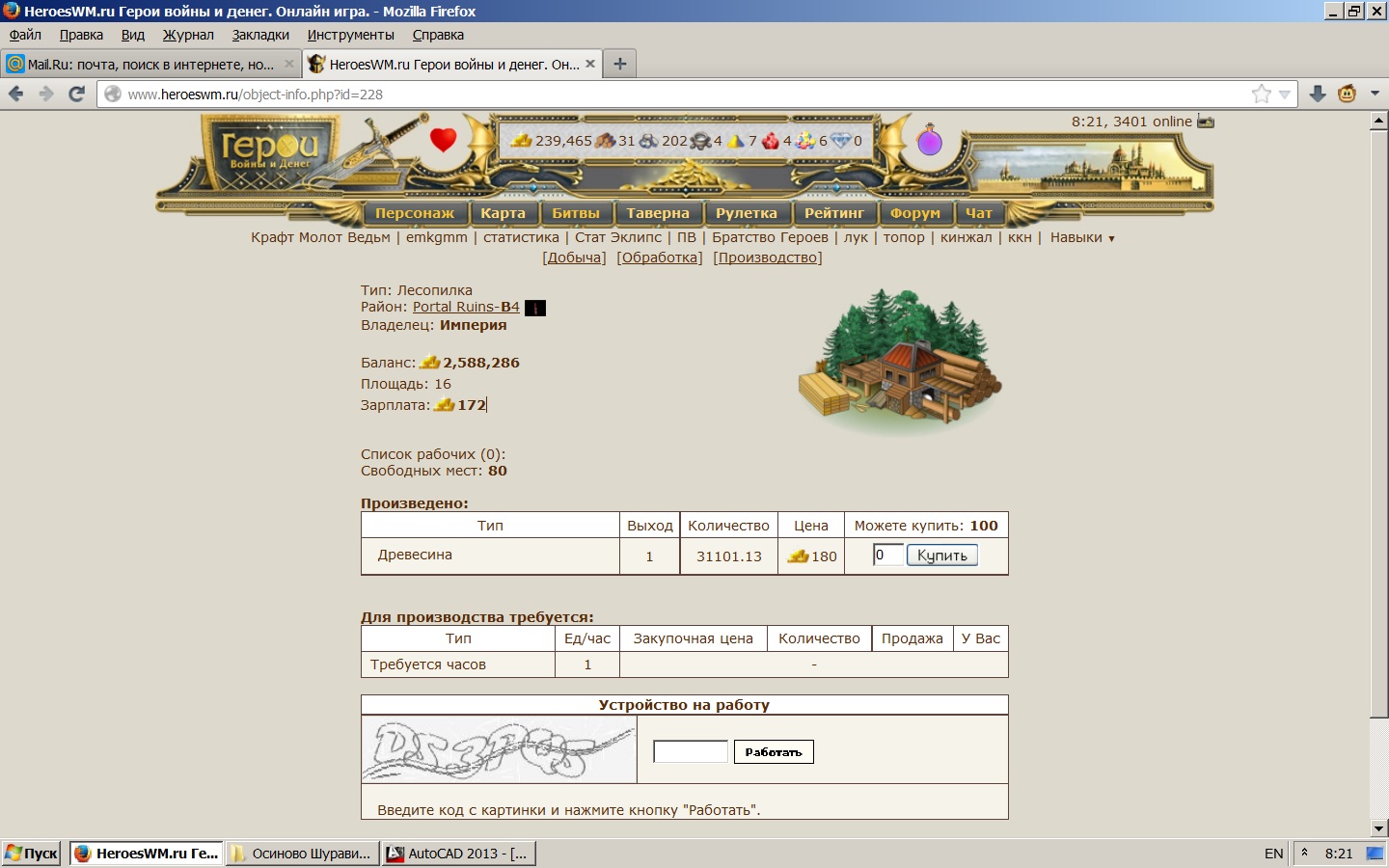Click the gold coins resource icon in header

(522, 141)
